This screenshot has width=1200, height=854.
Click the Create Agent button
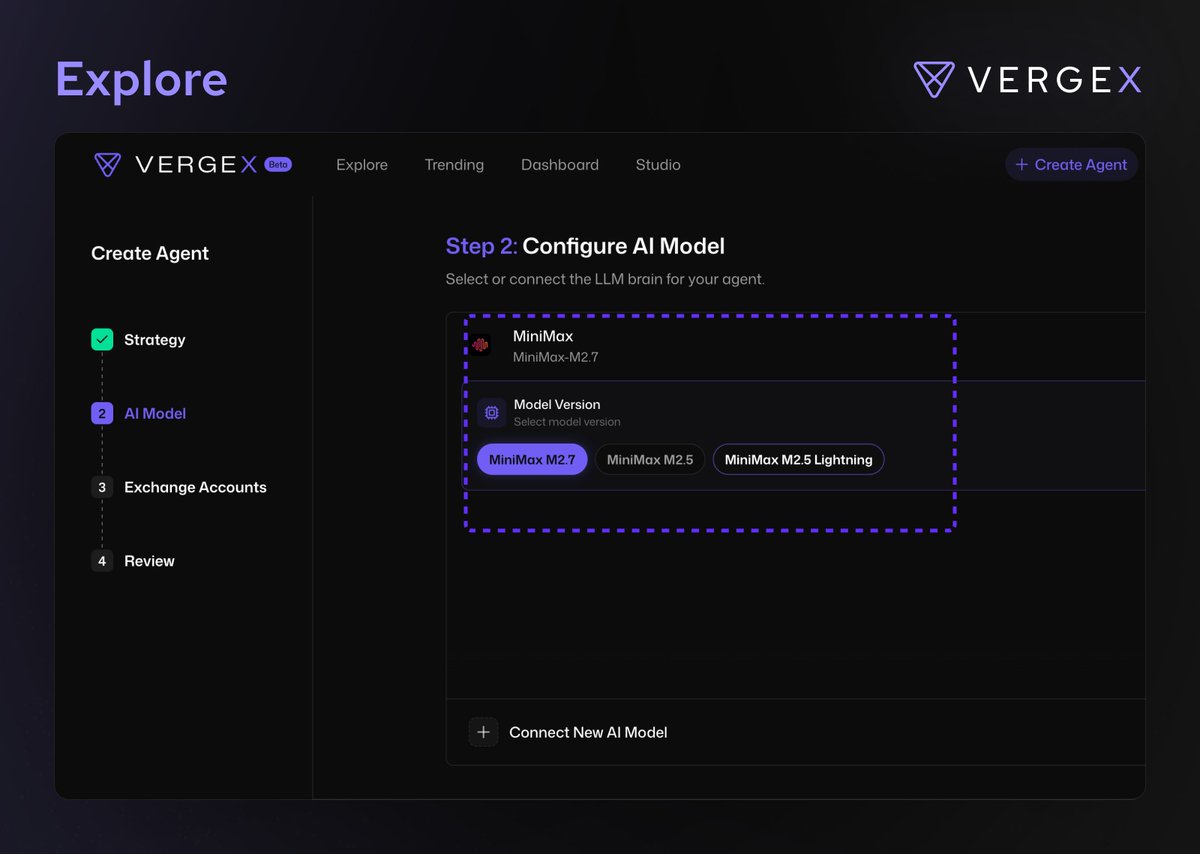coord(1071,165)
